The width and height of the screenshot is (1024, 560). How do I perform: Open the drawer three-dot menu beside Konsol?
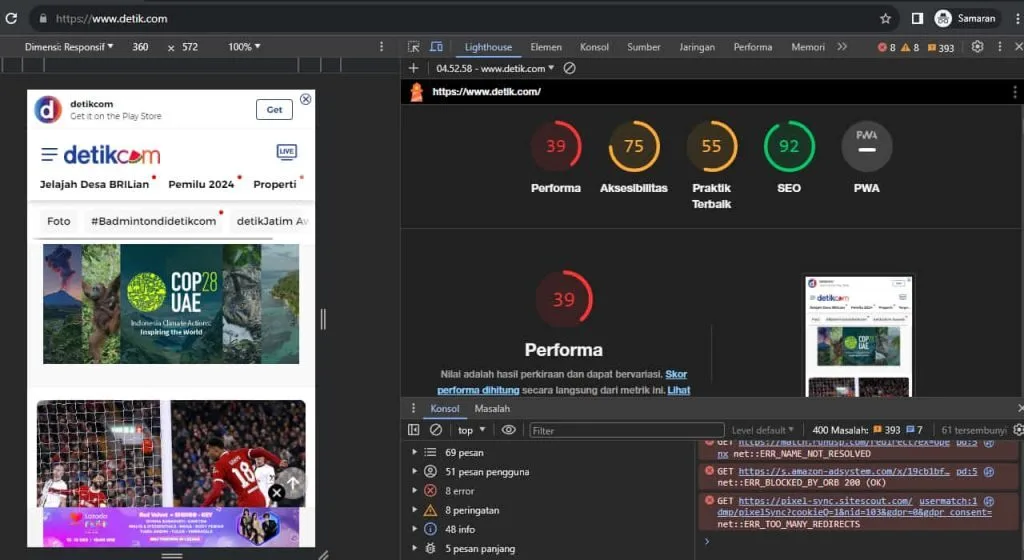point(413,409)
